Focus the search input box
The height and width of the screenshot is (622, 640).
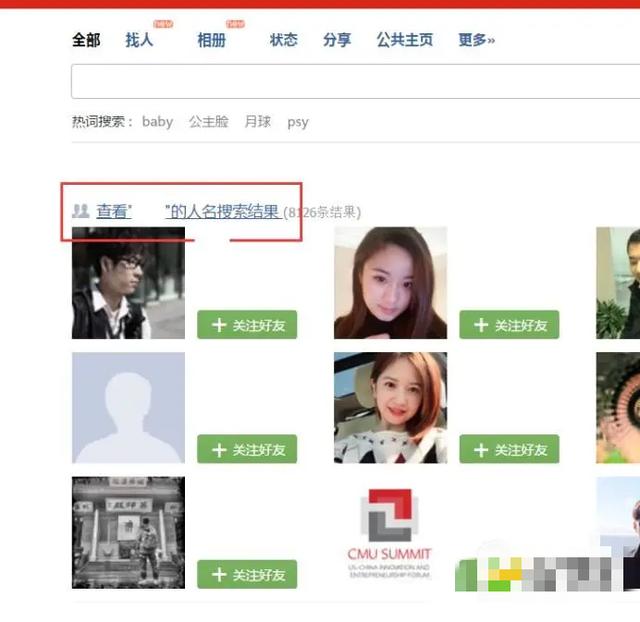pos(356,81)
